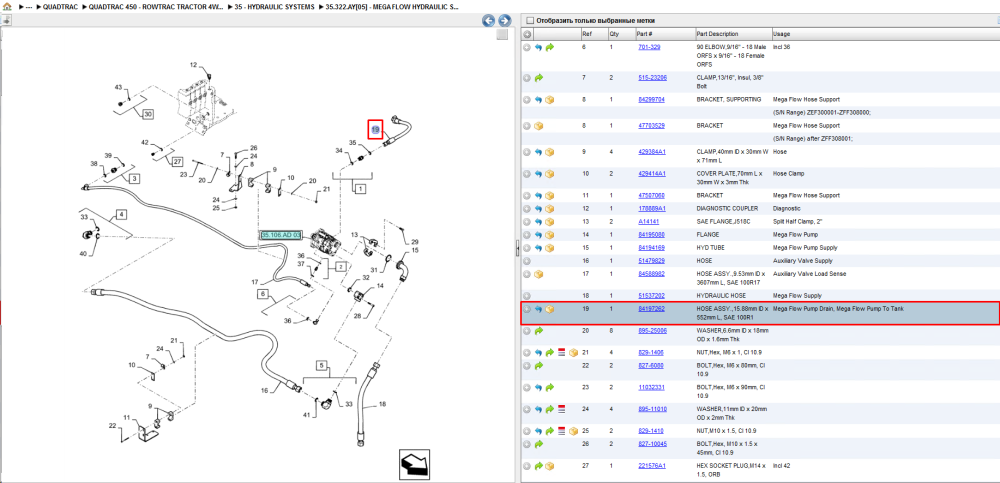This screenshot has width=1000, height=483.
Task: Add part 47703529 bracket to picklist
Action: [x=527, y=126]
